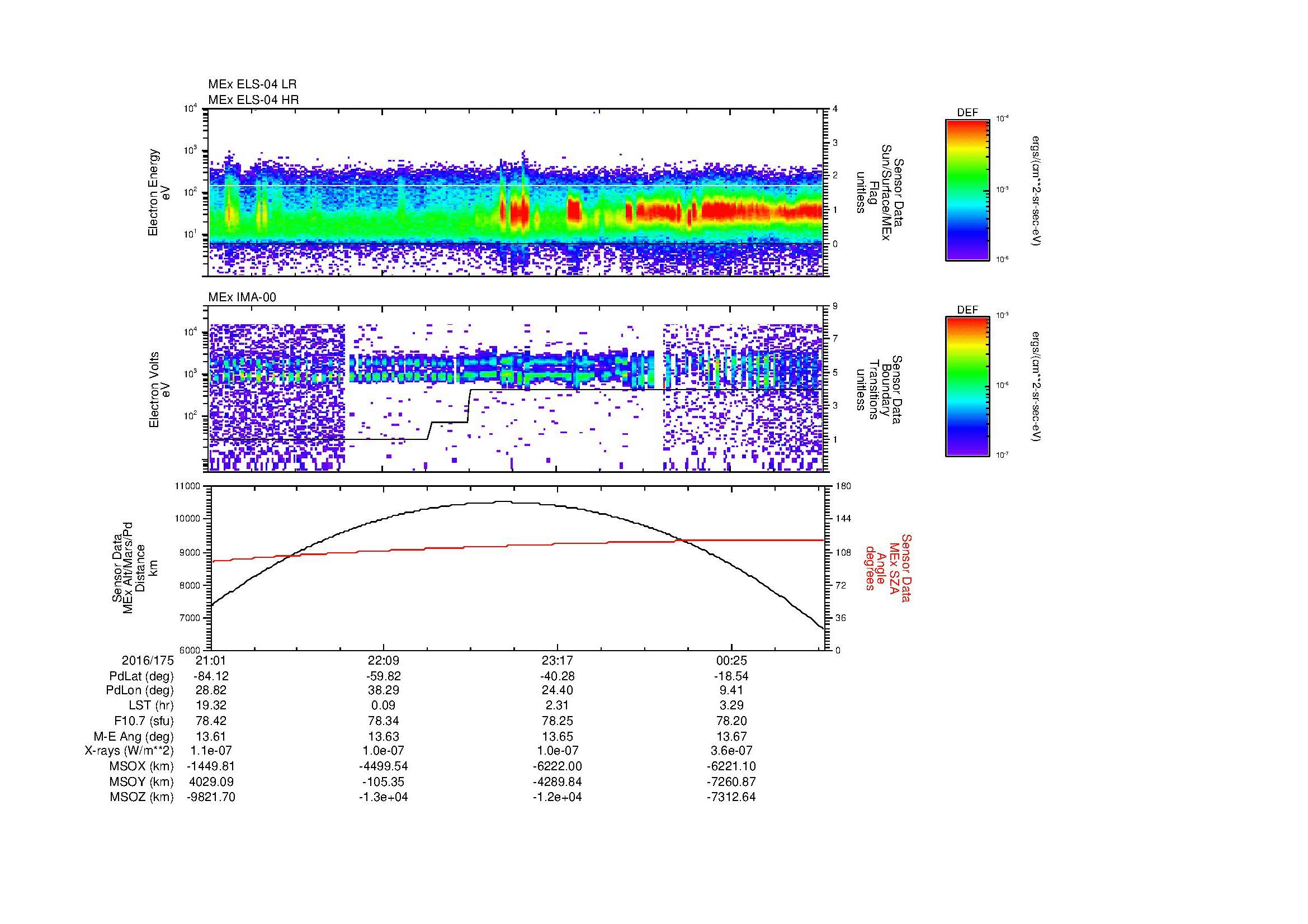Click the PdLat value '-59.82'
This screenshot has height=924, width=1308.
point(384,676)
